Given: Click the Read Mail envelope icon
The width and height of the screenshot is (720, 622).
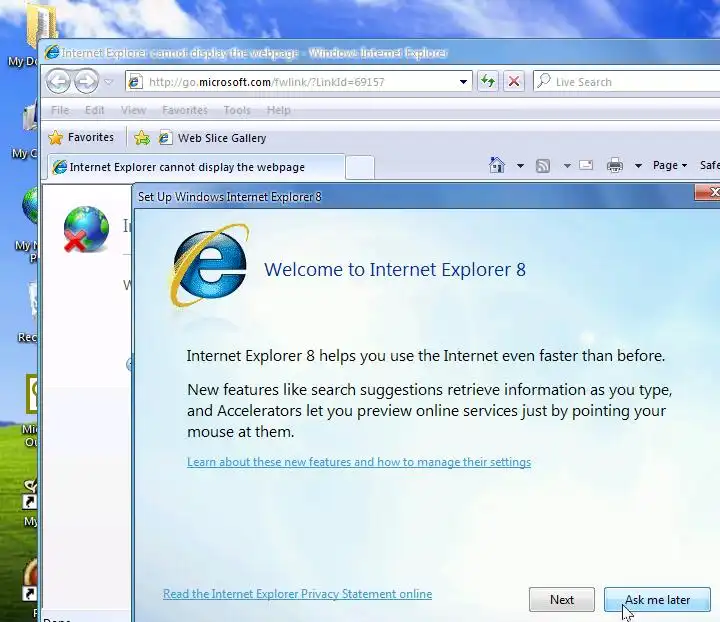Looking at the screenshot, I should (x=586, y=165).
